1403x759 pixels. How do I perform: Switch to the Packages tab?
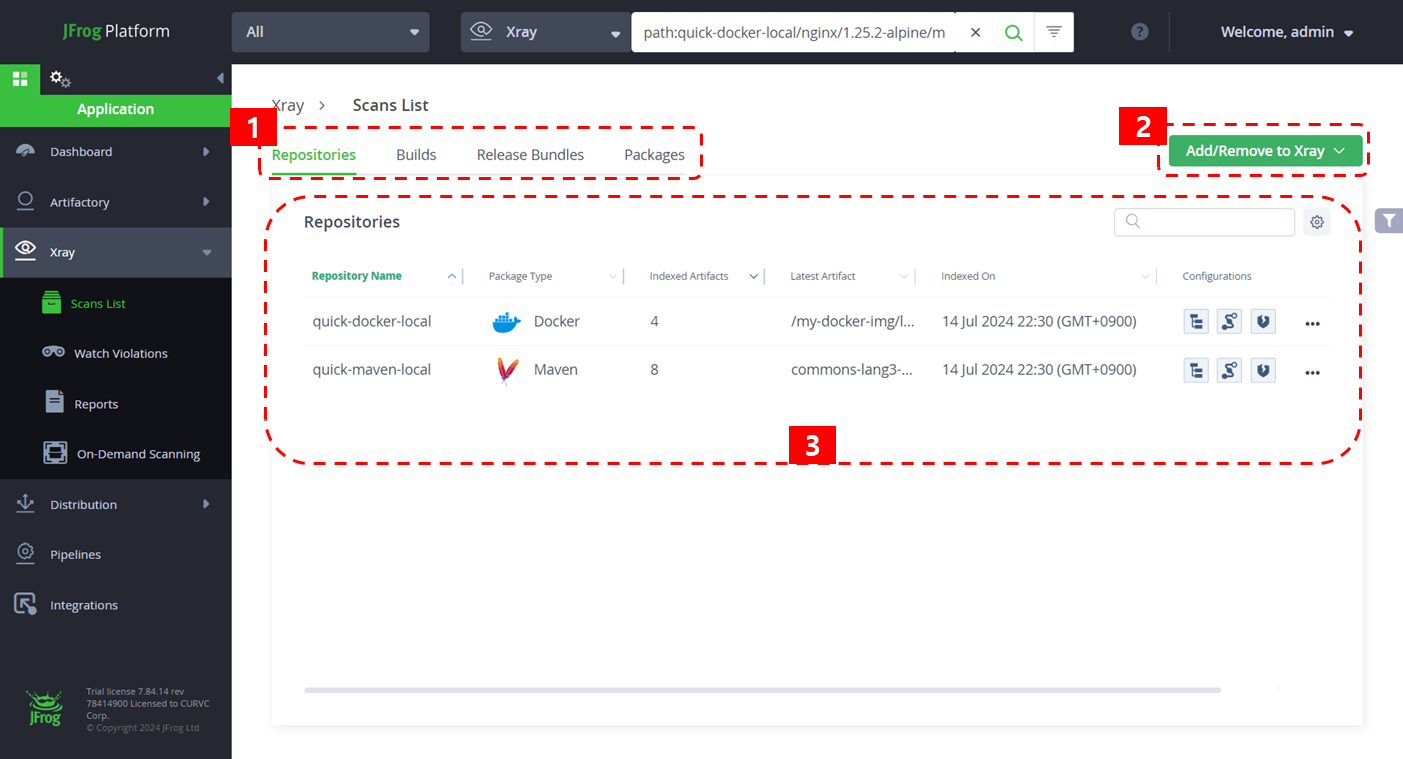click(654, 155)
